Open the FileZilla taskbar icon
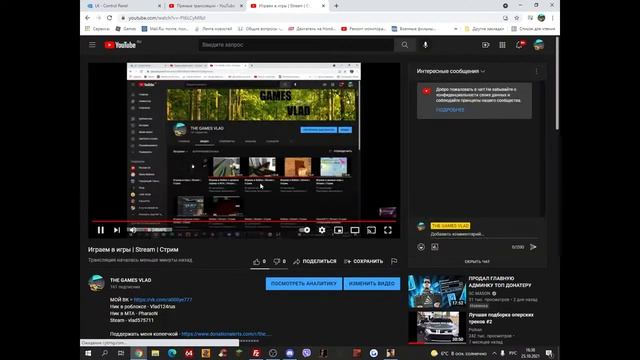Screen dimensions: 640x360 tap(256, 353)
